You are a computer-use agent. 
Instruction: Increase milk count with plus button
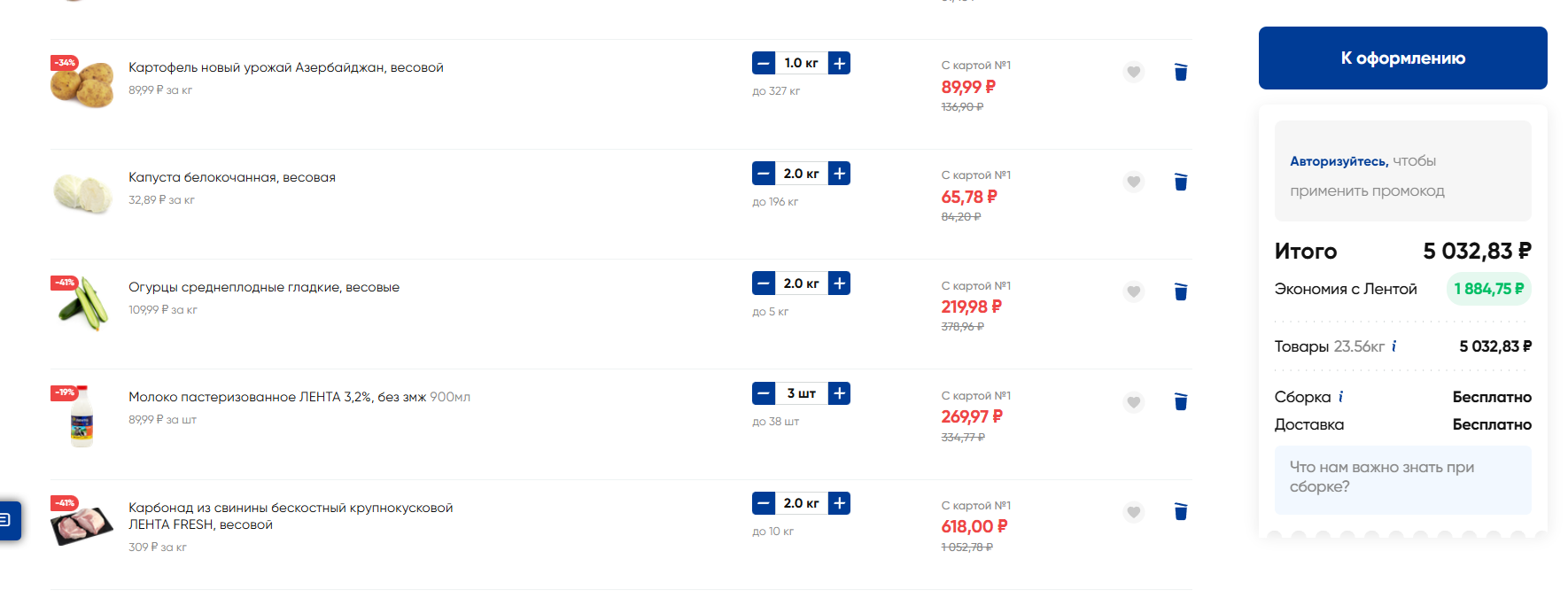[839, 393]
